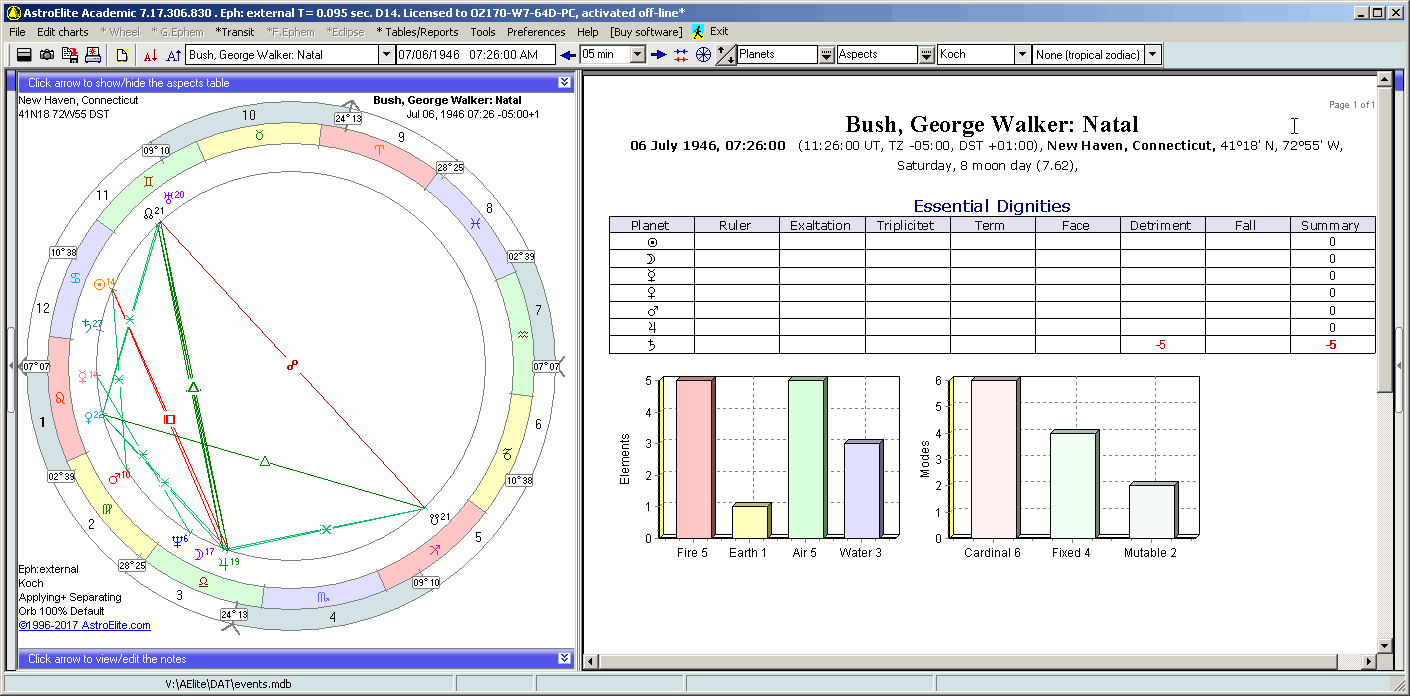Click the print chart icon
1410x696 pixels.
click(x=93, y=54)
